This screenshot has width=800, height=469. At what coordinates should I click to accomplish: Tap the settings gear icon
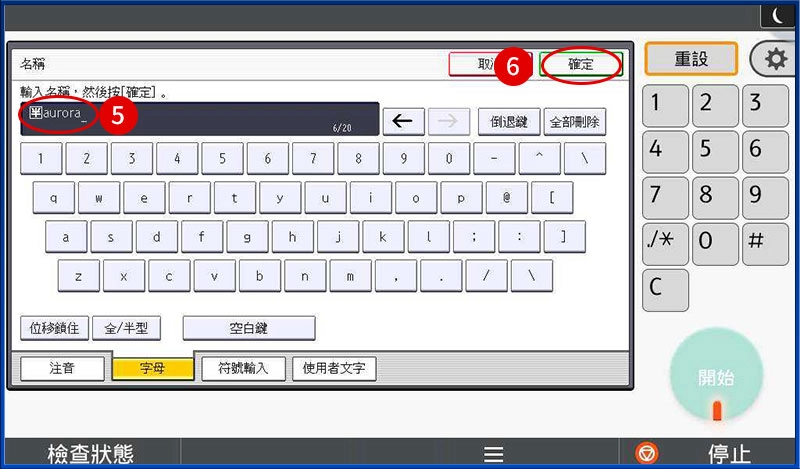(x=776, y=59)
